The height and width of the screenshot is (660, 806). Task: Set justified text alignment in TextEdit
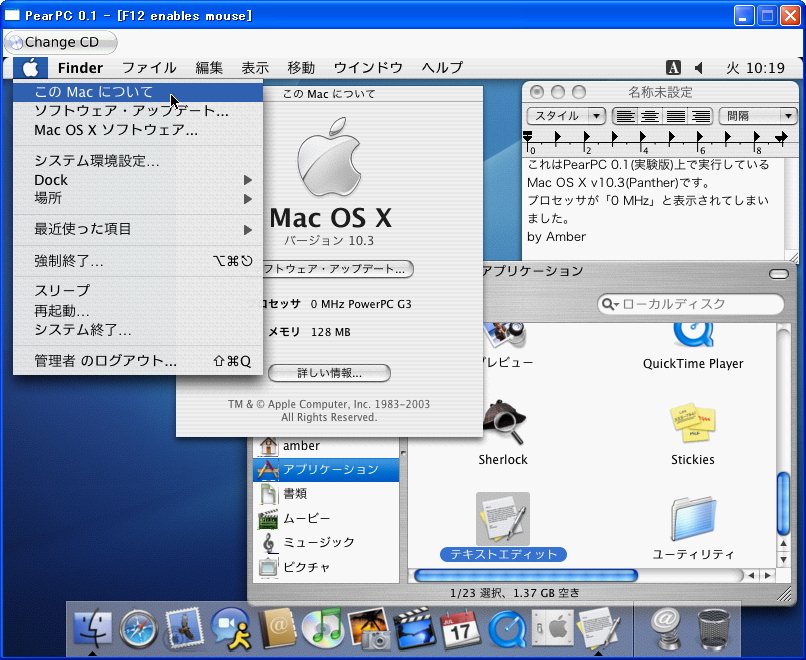pos(675,116)
